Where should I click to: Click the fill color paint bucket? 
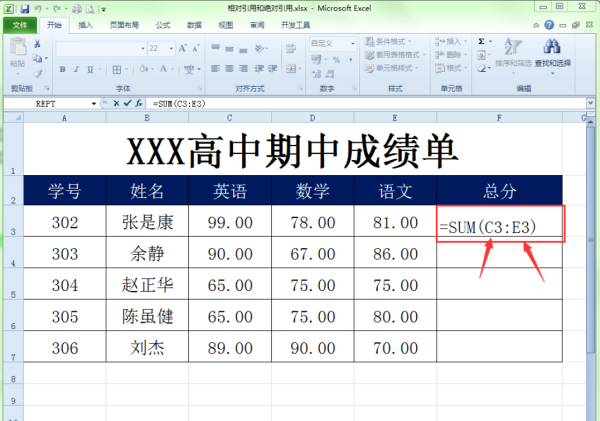tap(144, 69)
